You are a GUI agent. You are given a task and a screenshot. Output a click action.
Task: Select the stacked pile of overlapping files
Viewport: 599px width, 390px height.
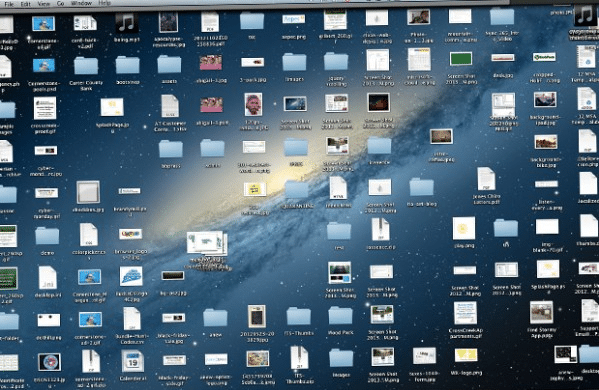207,243
